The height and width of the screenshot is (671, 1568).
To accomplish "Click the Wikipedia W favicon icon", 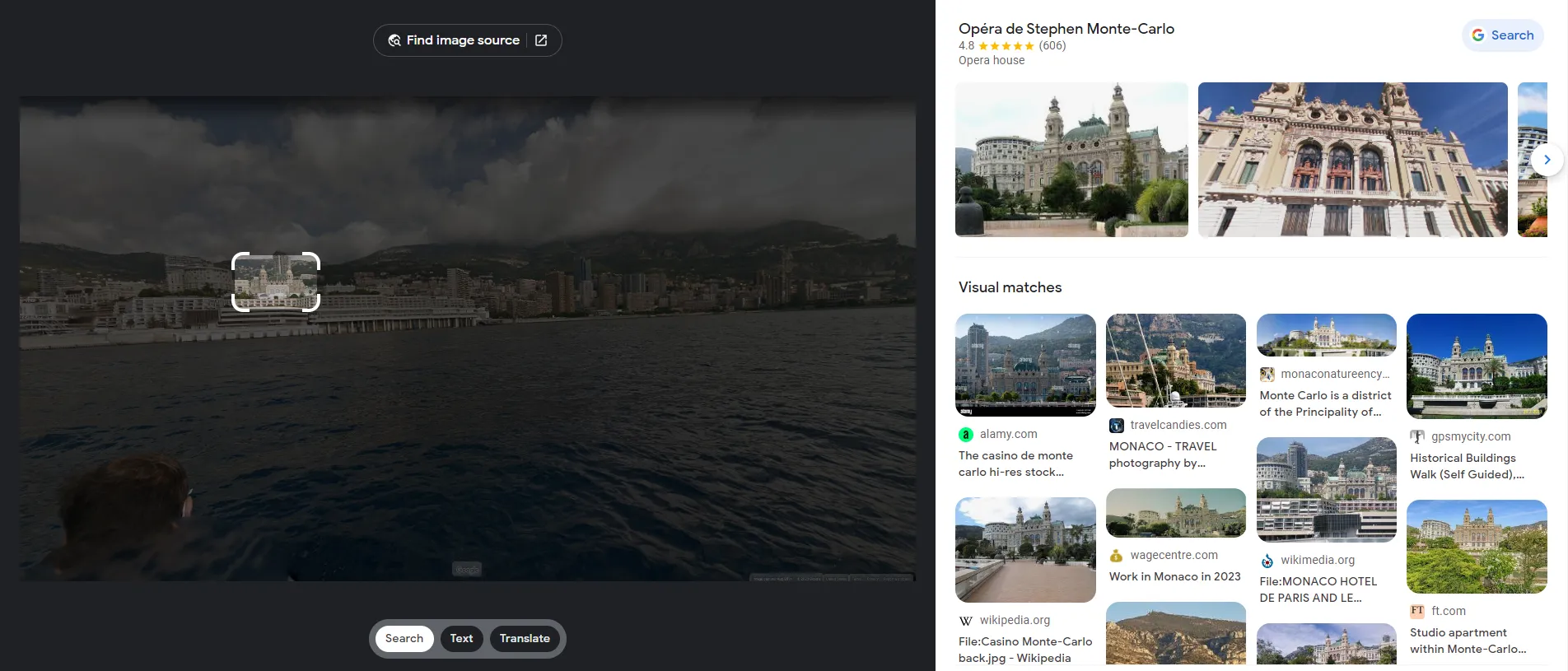I will click(966, 621).
